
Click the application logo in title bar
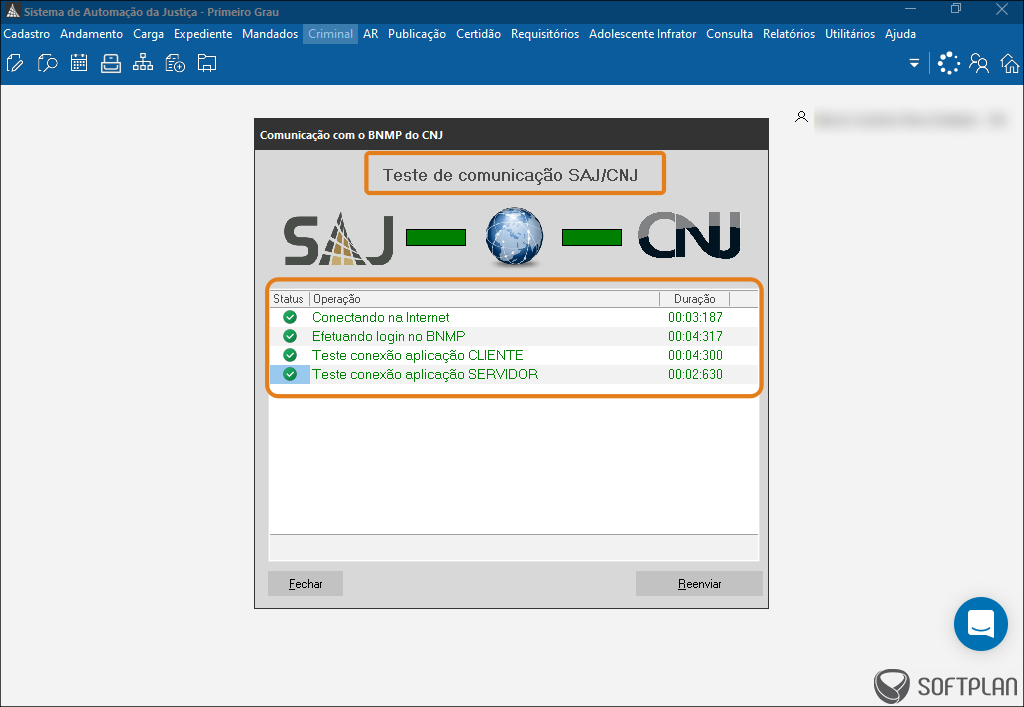click(12, 11)
